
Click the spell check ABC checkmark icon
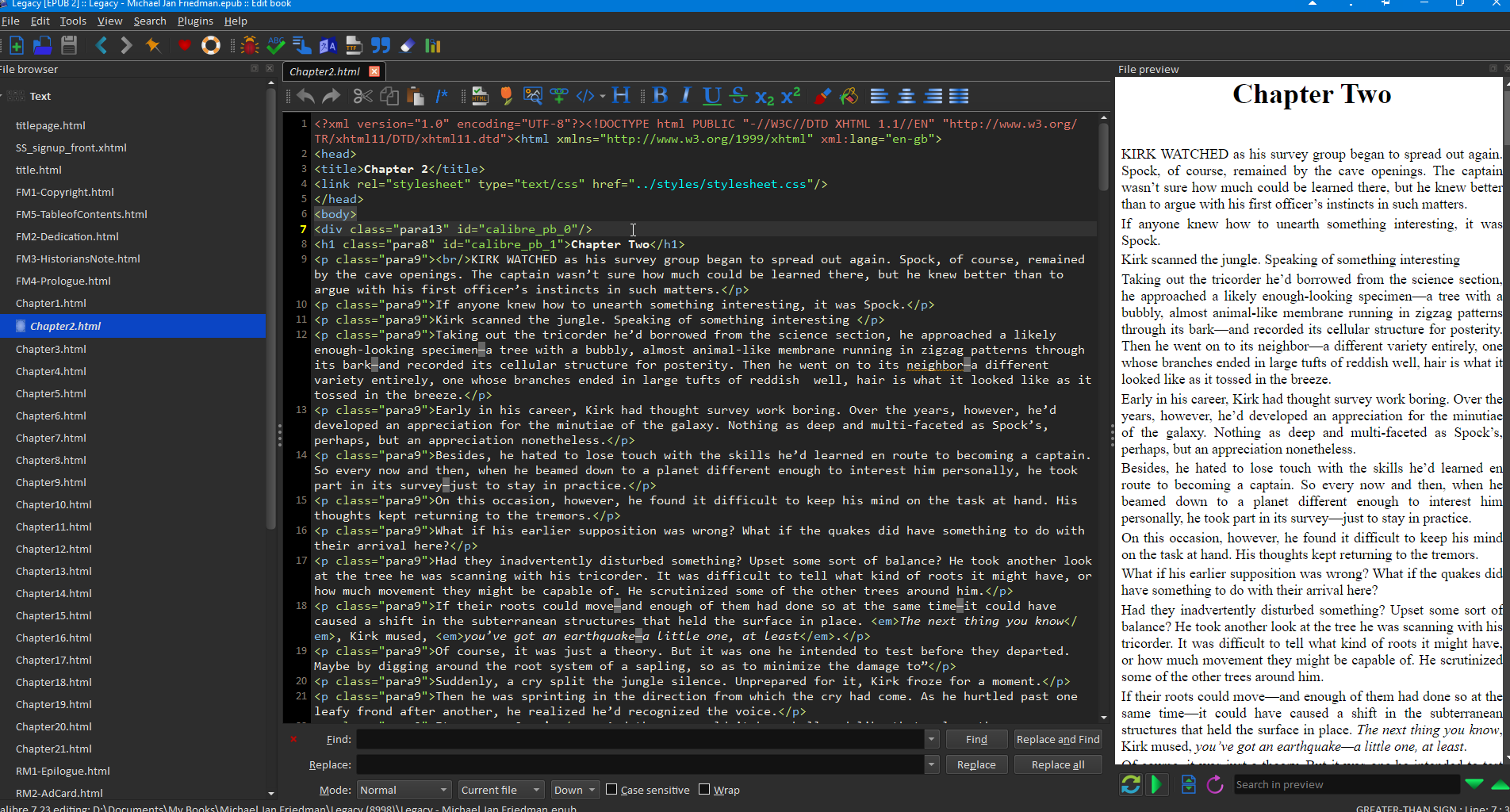(276, 45)
